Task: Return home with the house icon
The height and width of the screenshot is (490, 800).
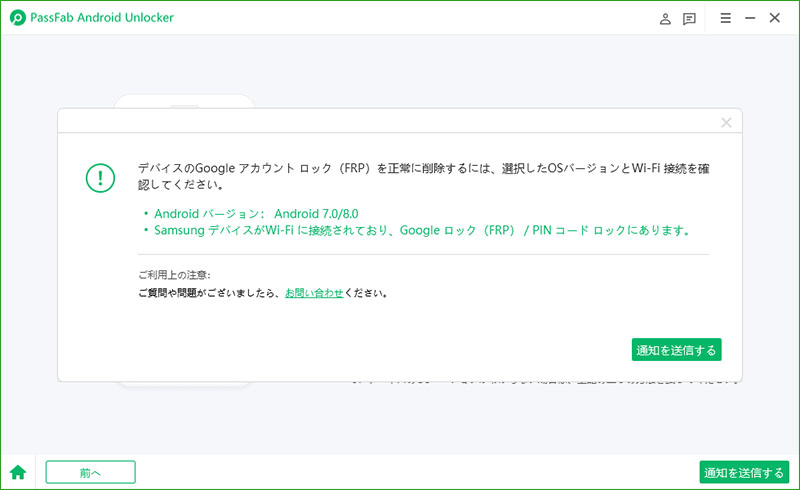Action: (18, 472)
